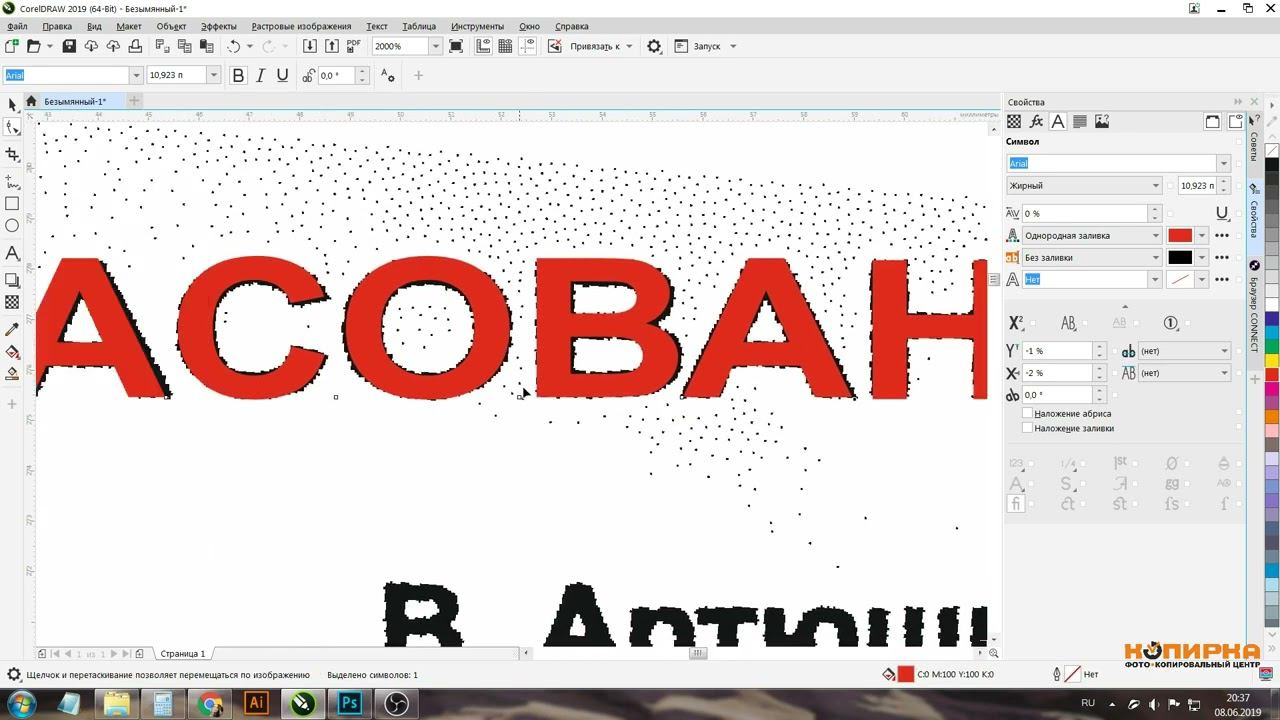1280x720 pixels.
Task: Open the underline style button in Properties
Action: (1222, 213)
